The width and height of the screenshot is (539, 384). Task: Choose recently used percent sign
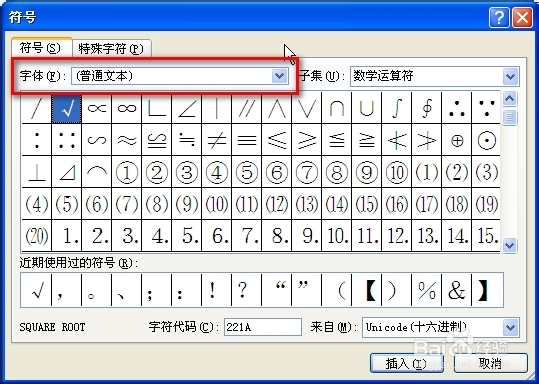click(x=426, y=290)
